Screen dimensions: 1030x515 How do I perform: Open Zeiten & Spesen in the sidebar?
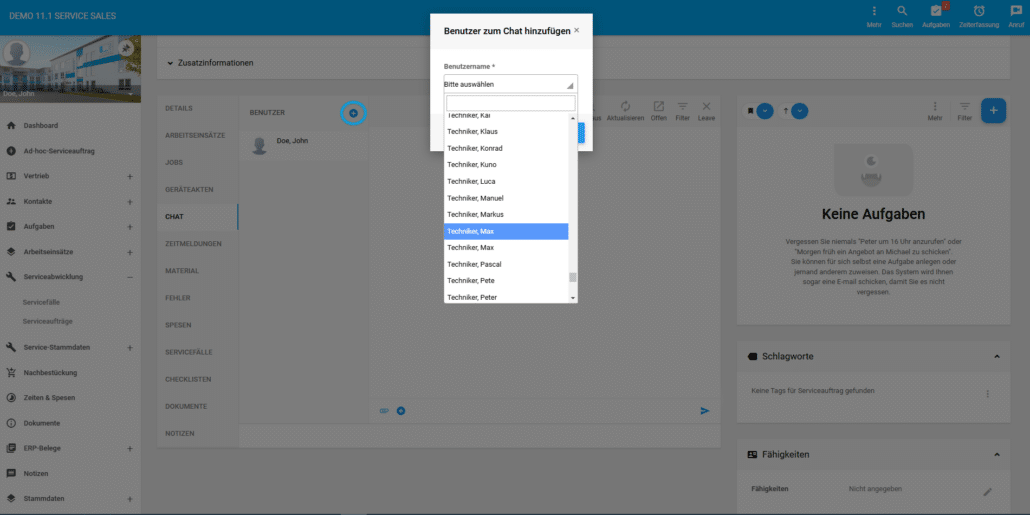point(49,398)
